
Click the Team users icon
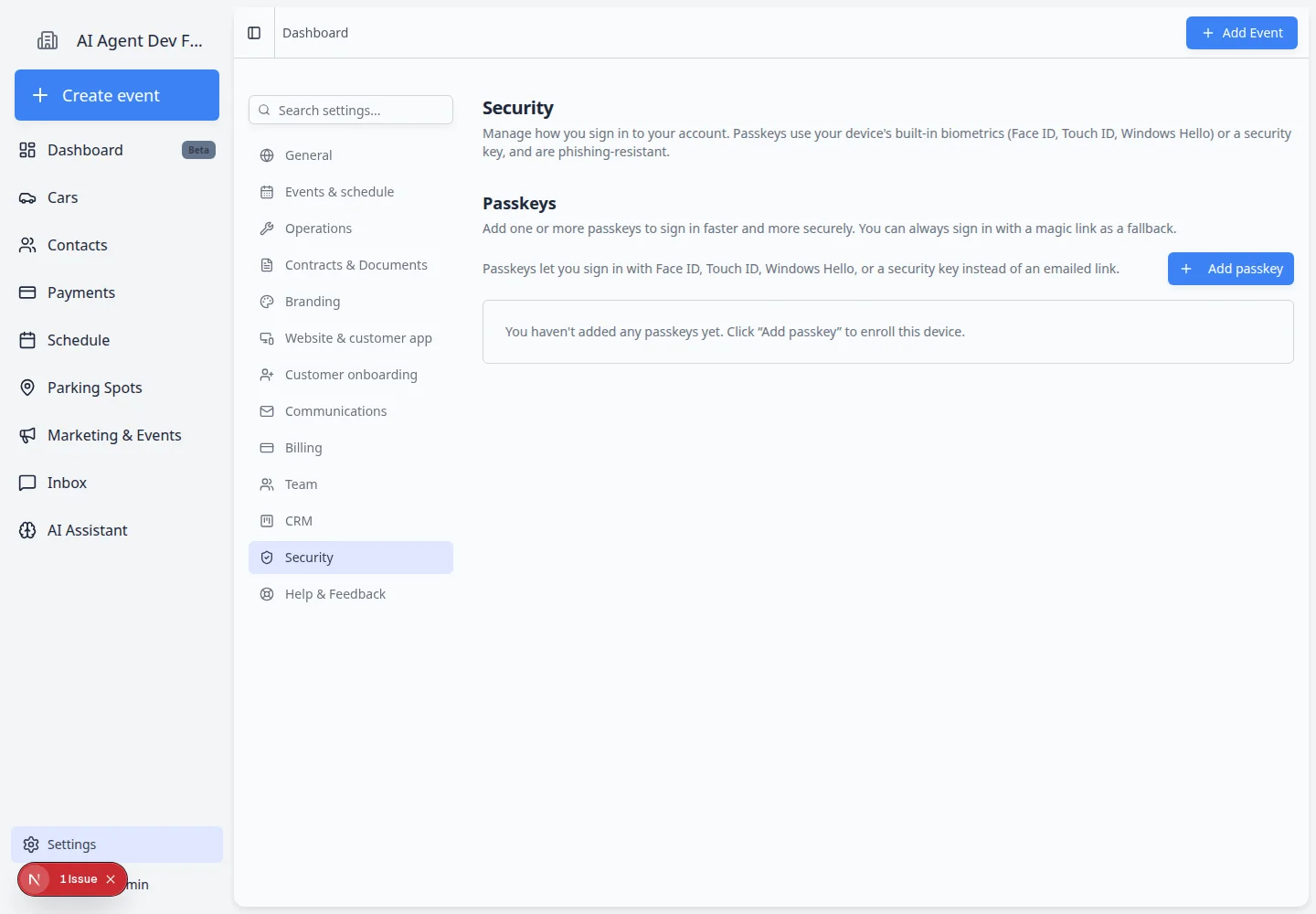267,484
